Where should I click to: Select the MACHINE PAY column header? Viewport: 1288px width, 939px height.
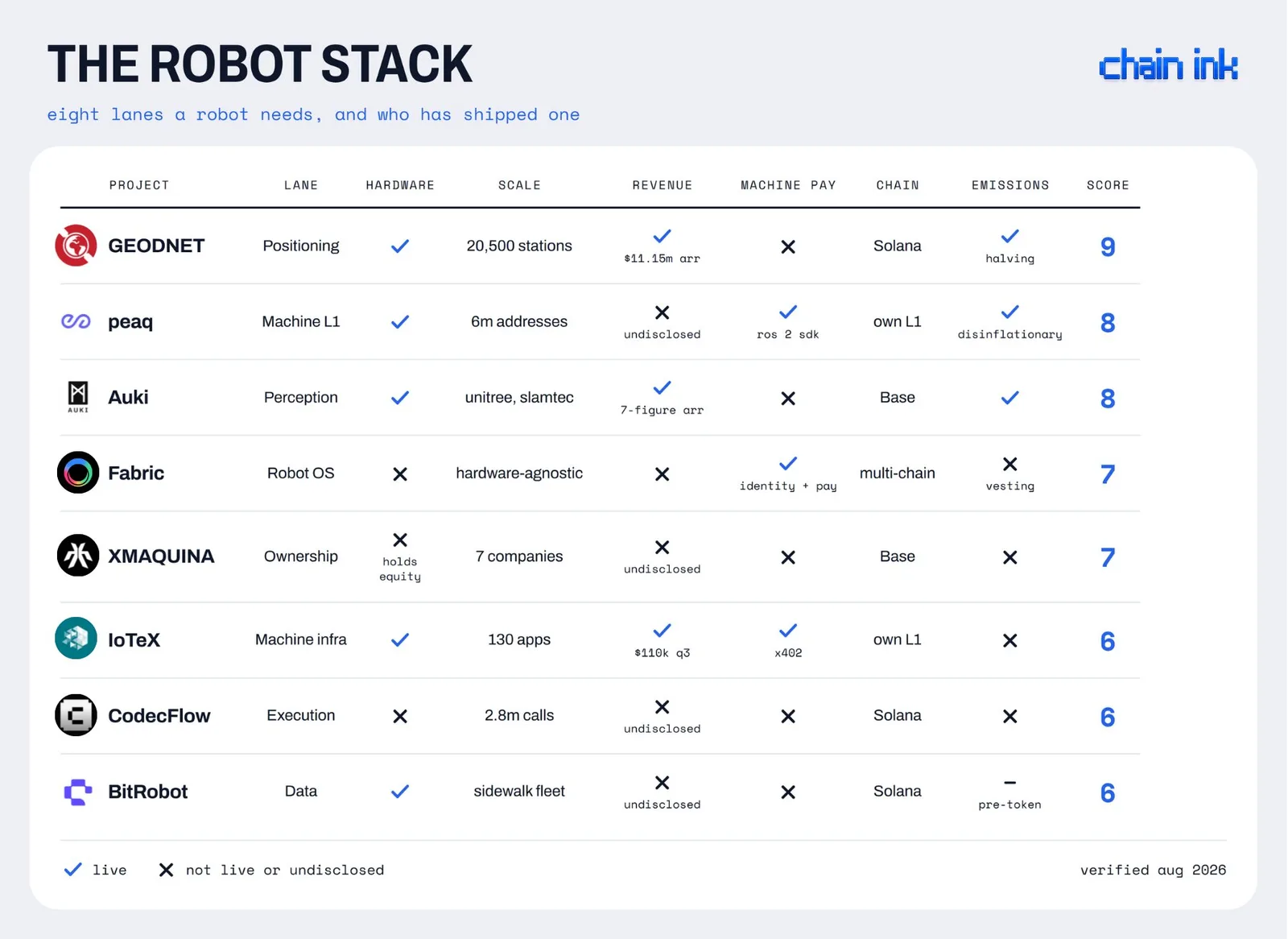pos(788,185)
